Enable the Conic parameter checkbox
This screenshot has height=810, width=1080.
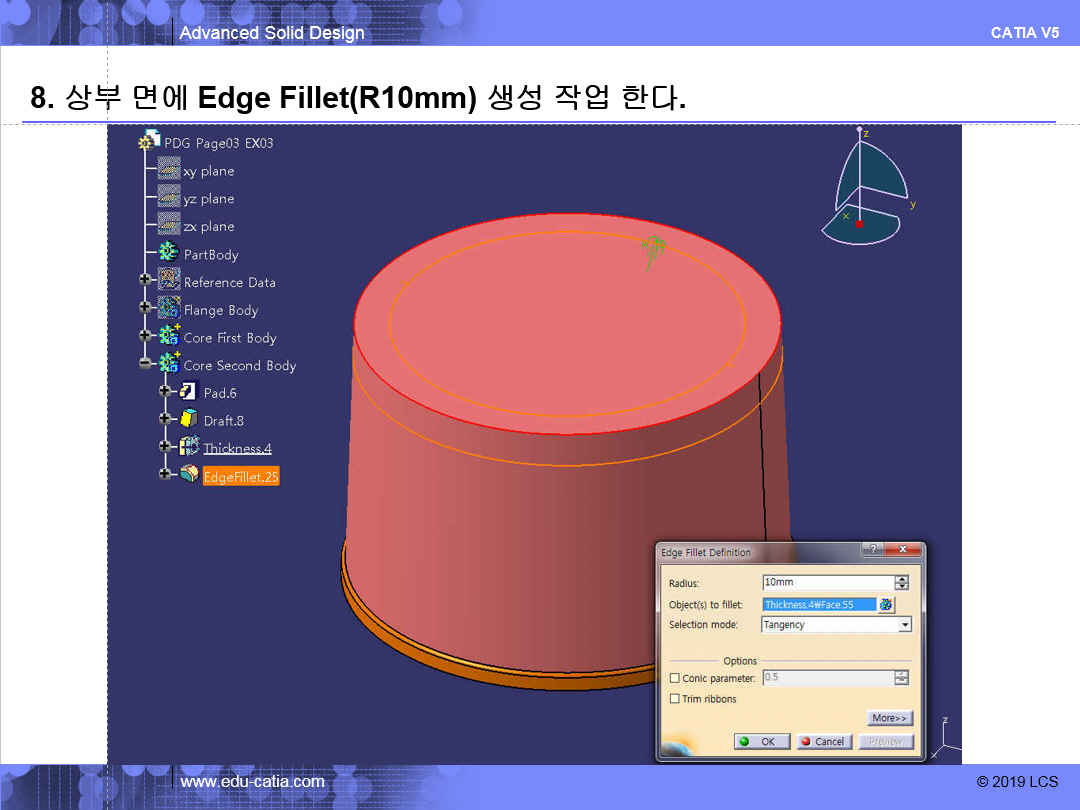click(675, 679)
